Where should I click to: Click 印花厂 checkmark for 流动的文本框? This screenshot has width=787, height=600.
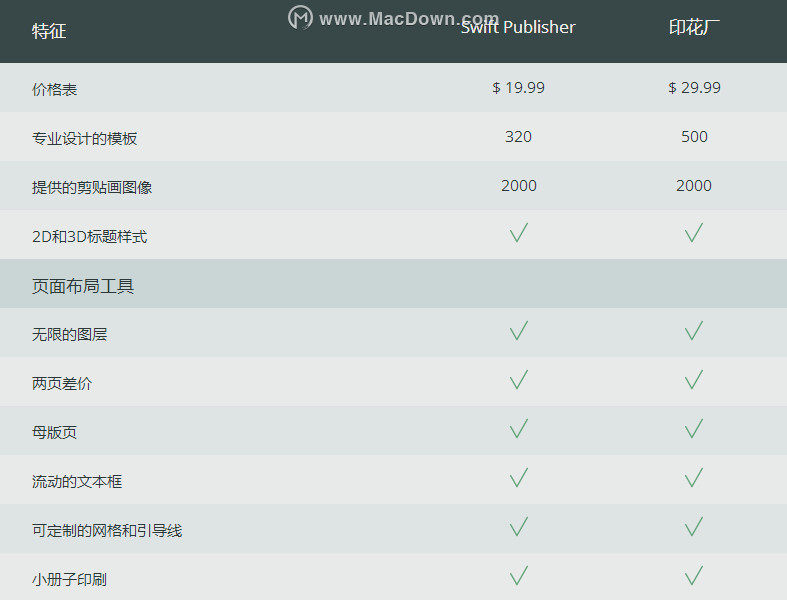(694, 478)
